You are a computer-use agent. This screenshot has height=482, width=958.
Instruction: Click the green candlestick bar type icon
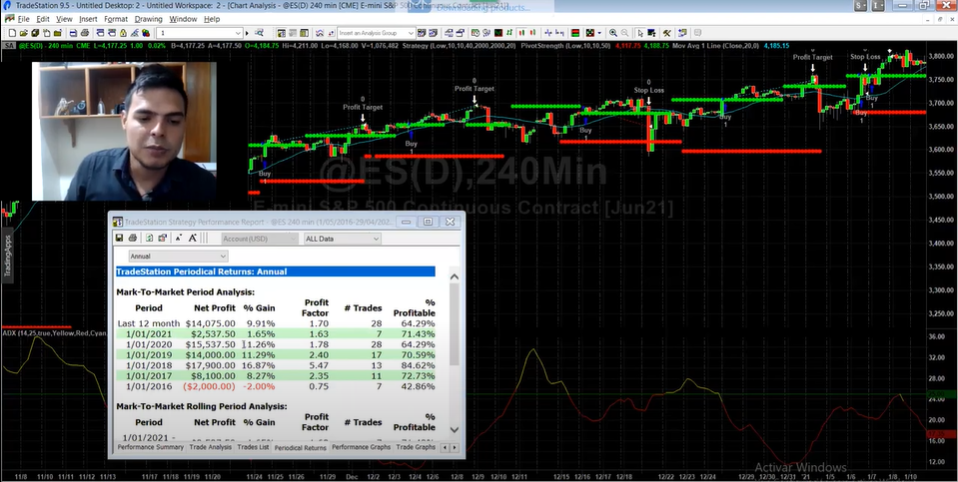(522, 33)
